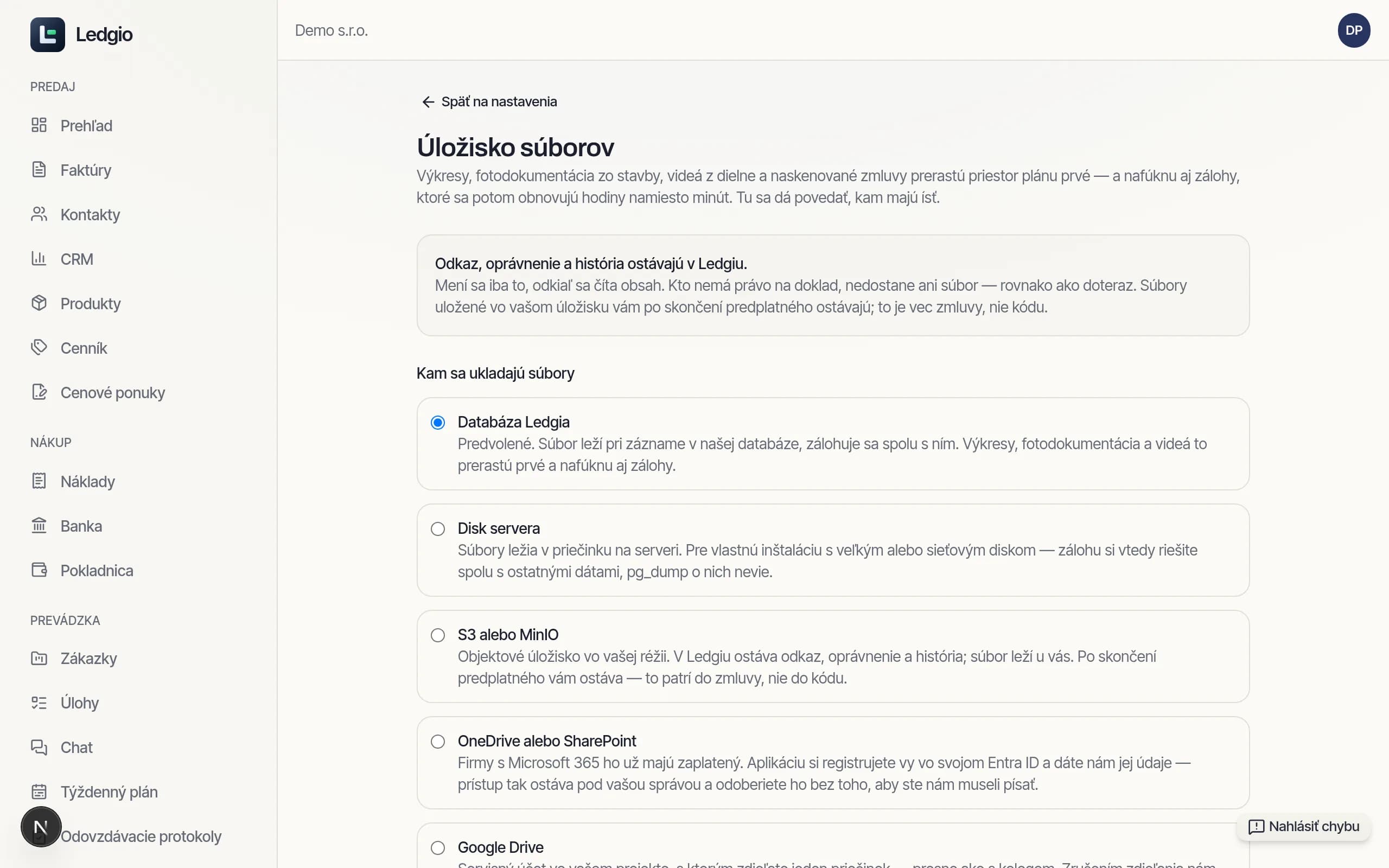Viewport: 1389px width, 868px height.
Task: Click Demo s.r.o. company name
Action: tap(331, 30)
